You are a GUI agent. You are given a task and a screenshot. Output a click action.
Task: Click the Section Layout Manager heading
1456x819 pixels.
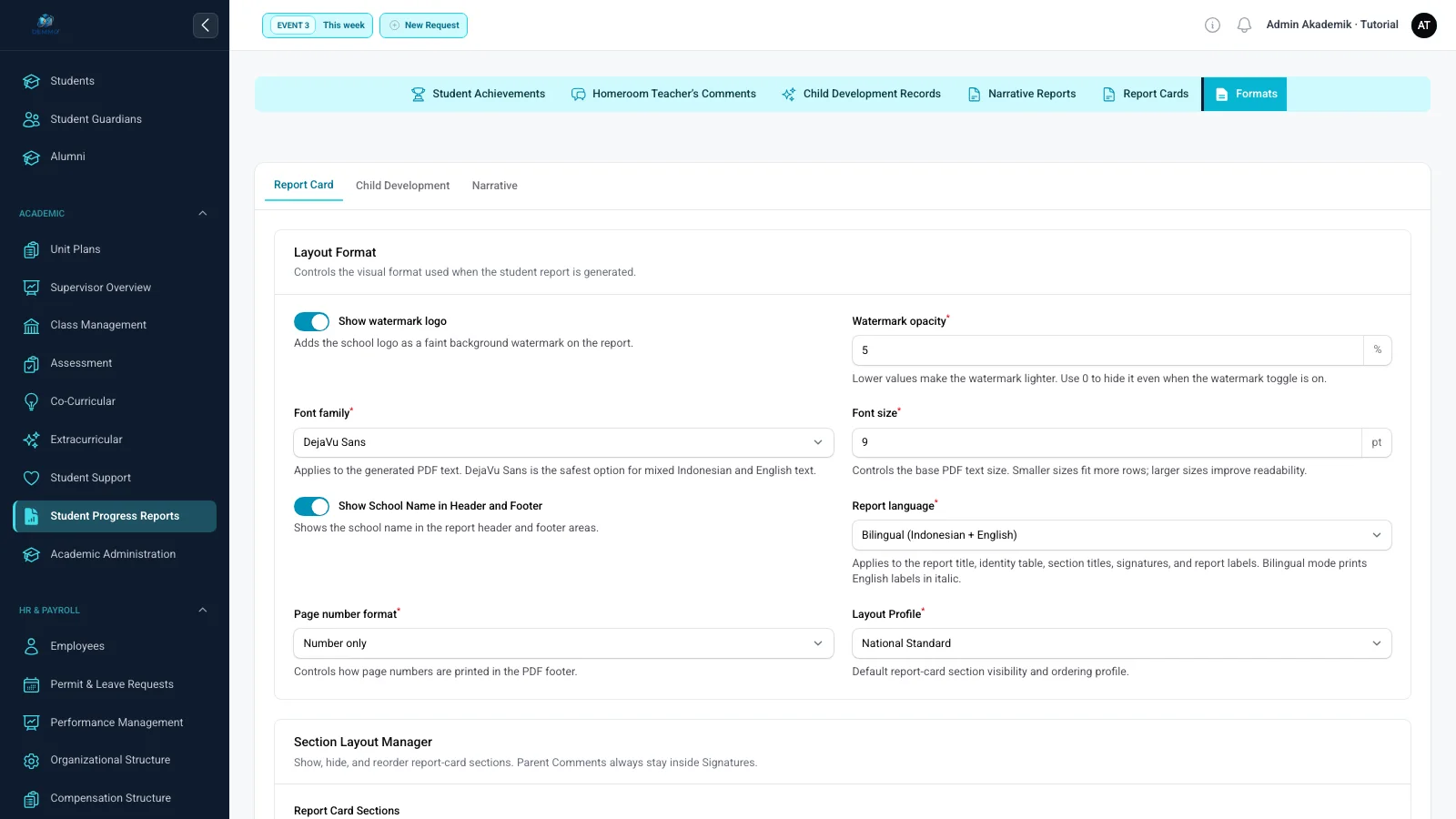click(x=363, y=743)
